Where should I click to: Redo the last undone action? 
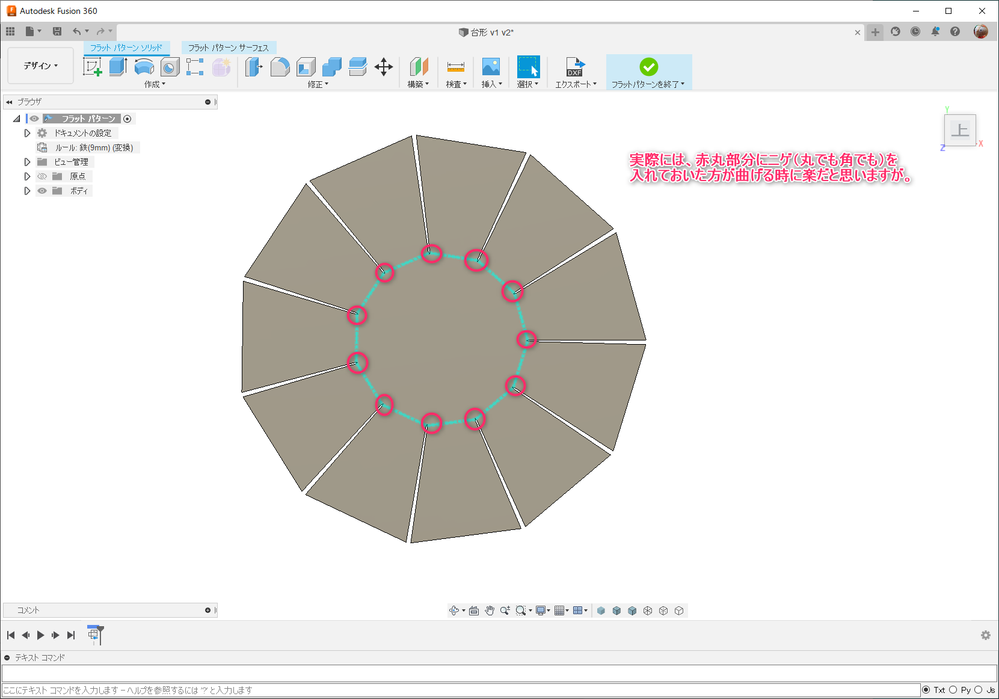[x=100, y=31]
